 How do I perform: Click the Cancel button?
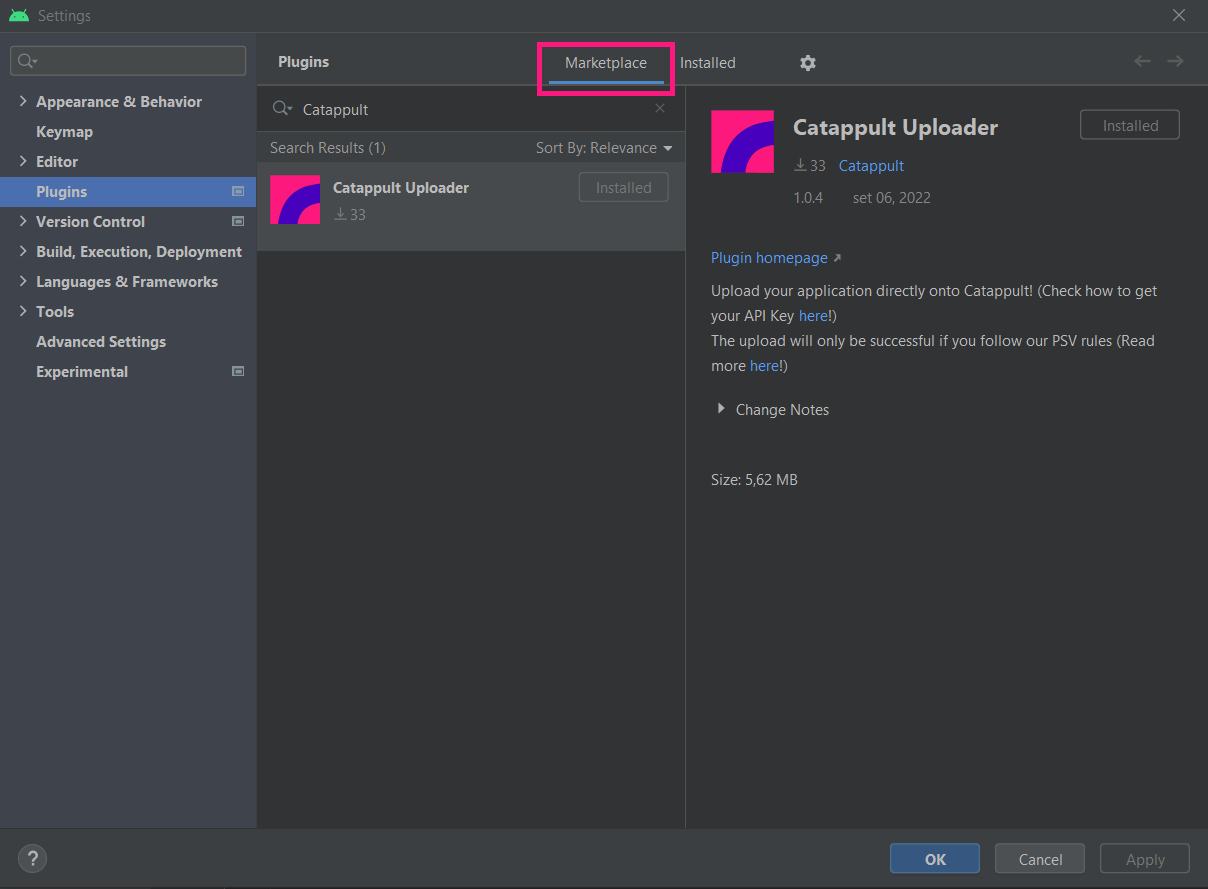coord(1040,859)
